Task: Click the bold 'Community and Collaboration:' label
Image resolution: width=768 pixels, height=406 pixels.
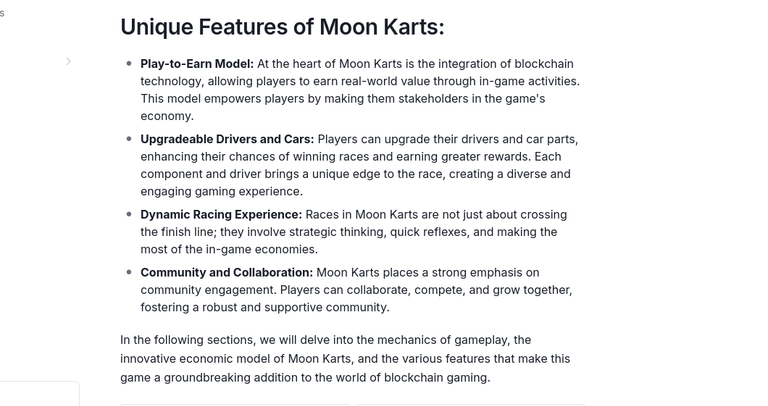Action: tap(226, 272)
